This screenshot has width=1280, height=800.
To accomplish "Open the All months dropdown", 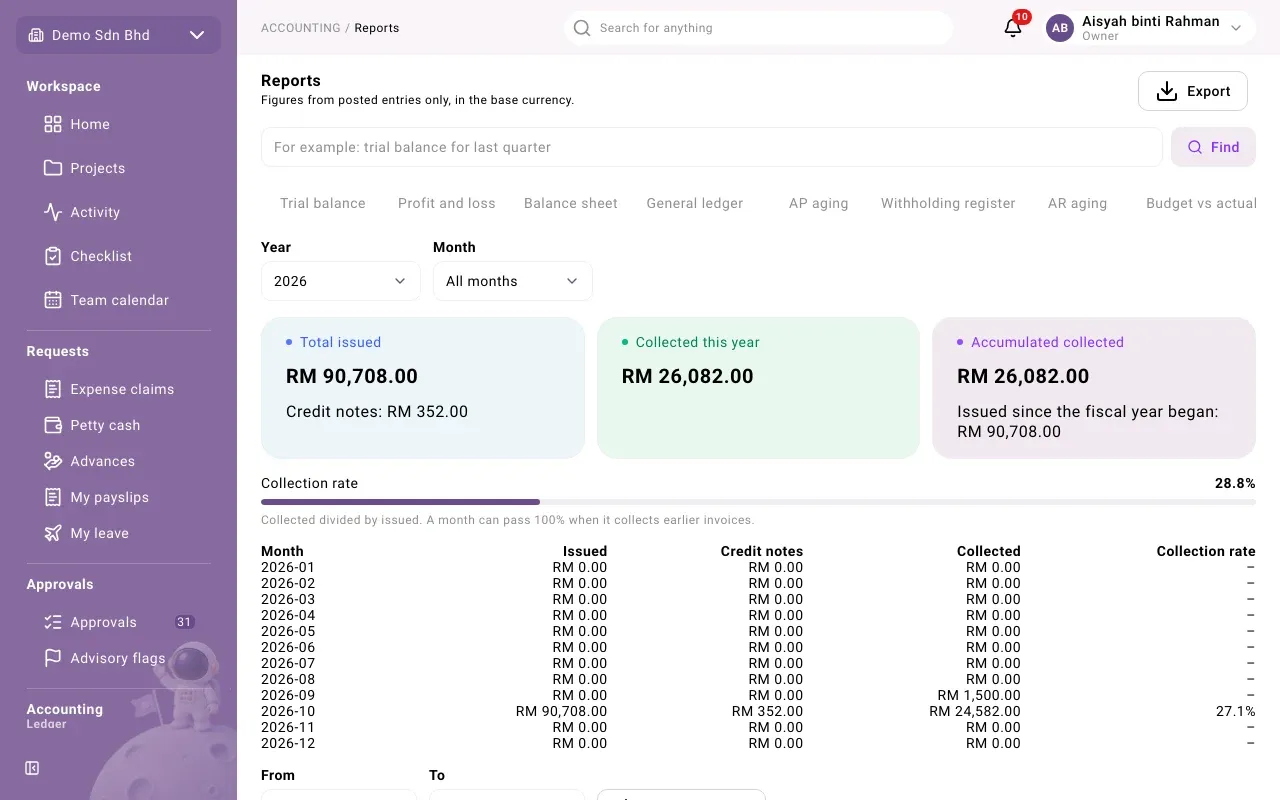I will pyautogui.click(x=513, y=281).
